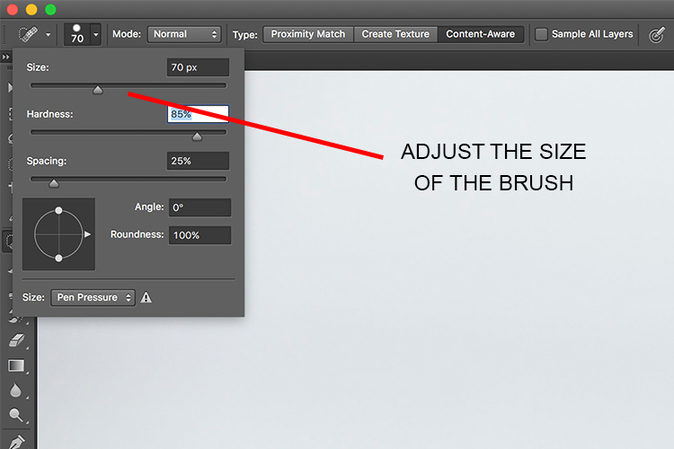This screenshot has height=449, width=674.
Task: Enable Sample All Layers checkbox
Action: 541,34
